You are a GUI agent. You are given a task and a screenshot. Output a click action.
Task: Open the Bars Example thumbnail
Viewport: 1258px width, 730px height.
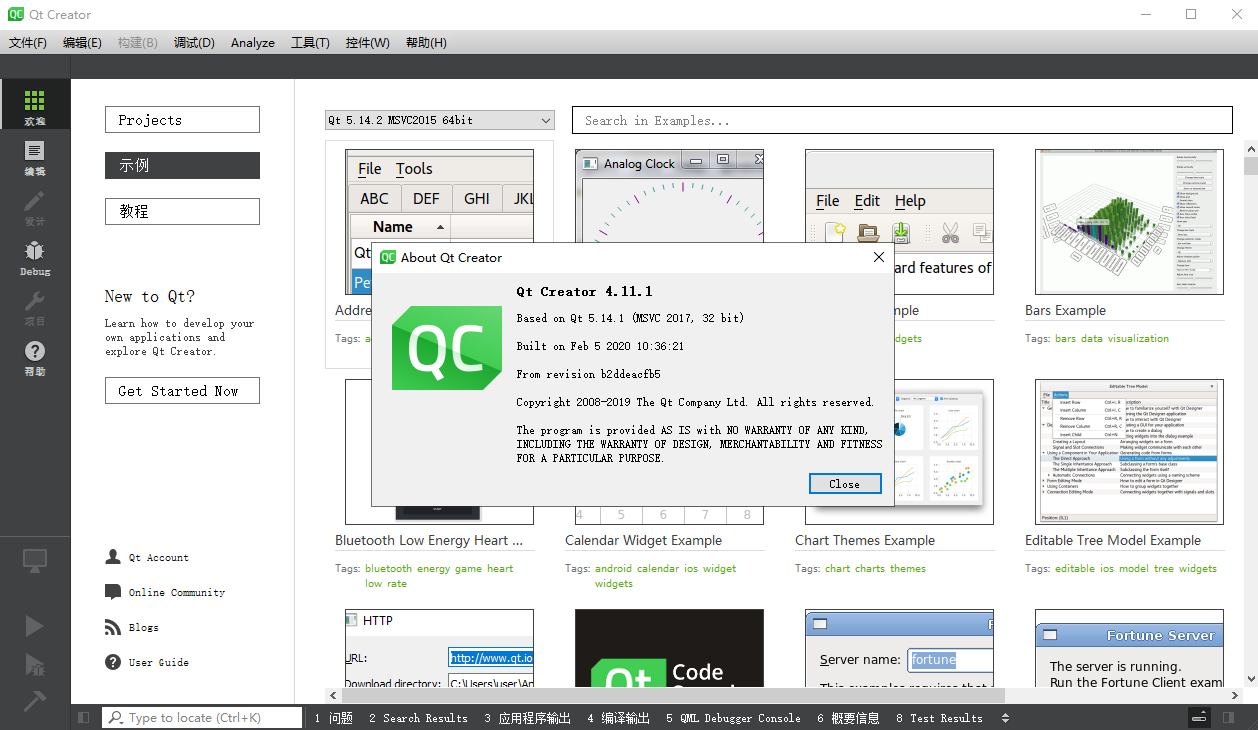point(1129,222)
